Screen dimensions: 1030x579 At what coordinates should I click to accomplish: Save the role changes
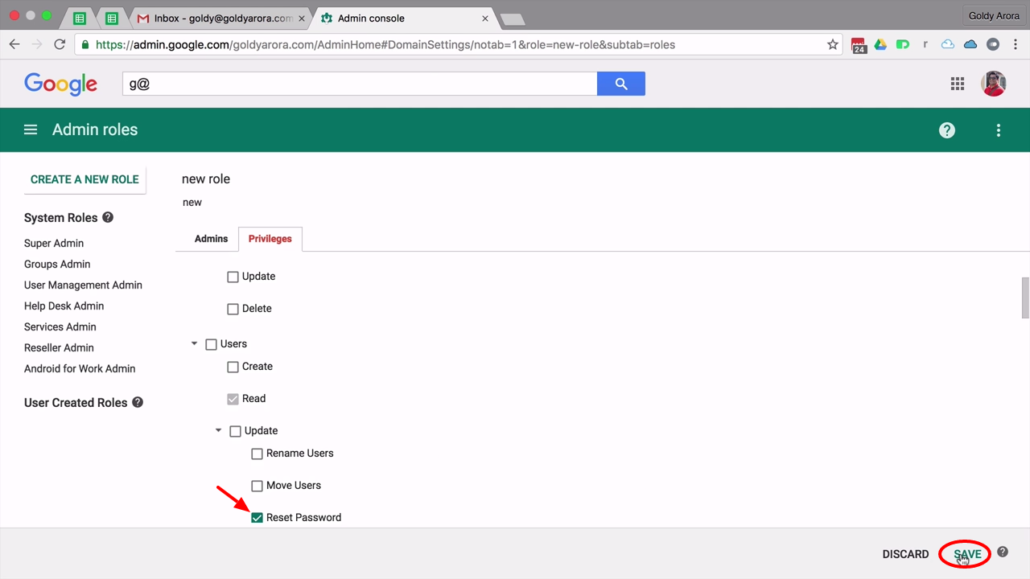[x=968, y=554]
